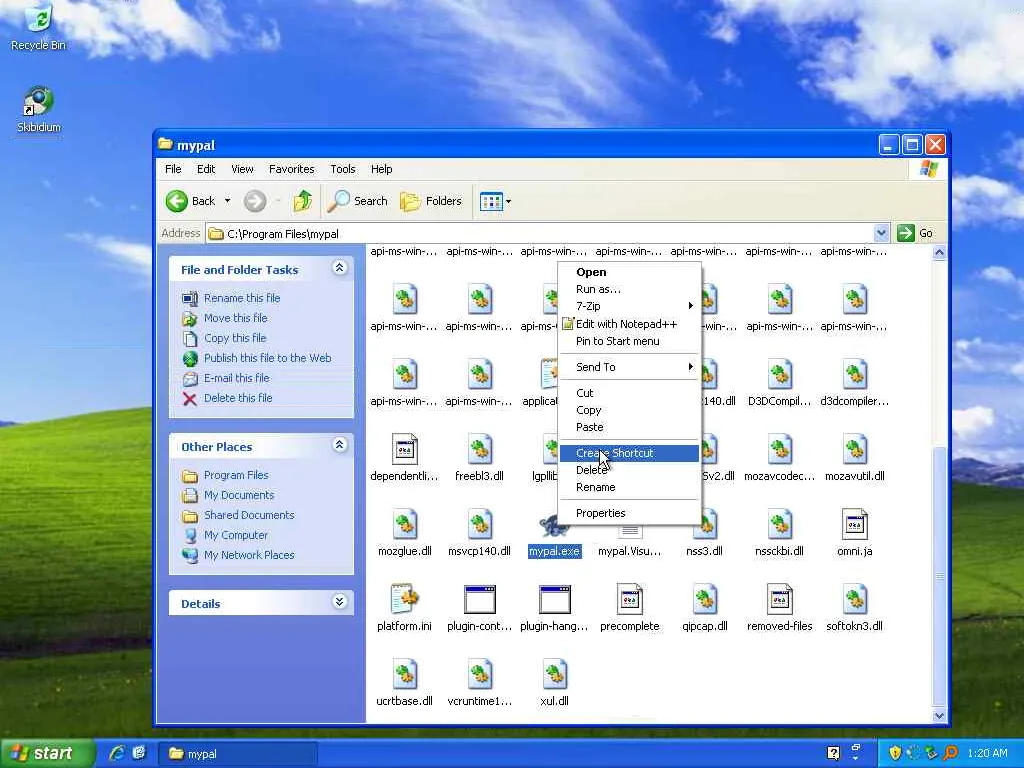
Task: Select the Skibidium desktop shortcut
Action: click(x=39, y=110)
